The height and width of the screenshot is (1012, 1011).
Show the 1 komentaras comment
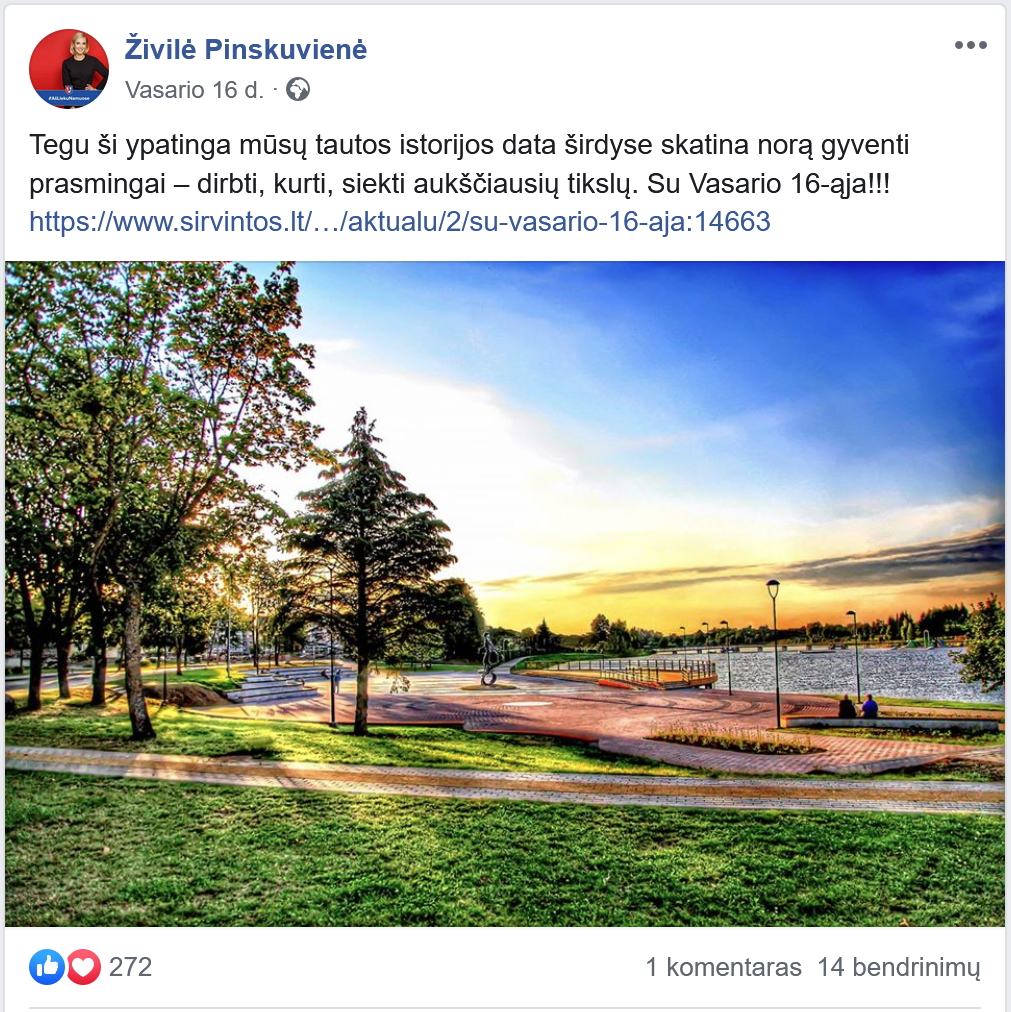pyautogui.click(x=724, y=967)
